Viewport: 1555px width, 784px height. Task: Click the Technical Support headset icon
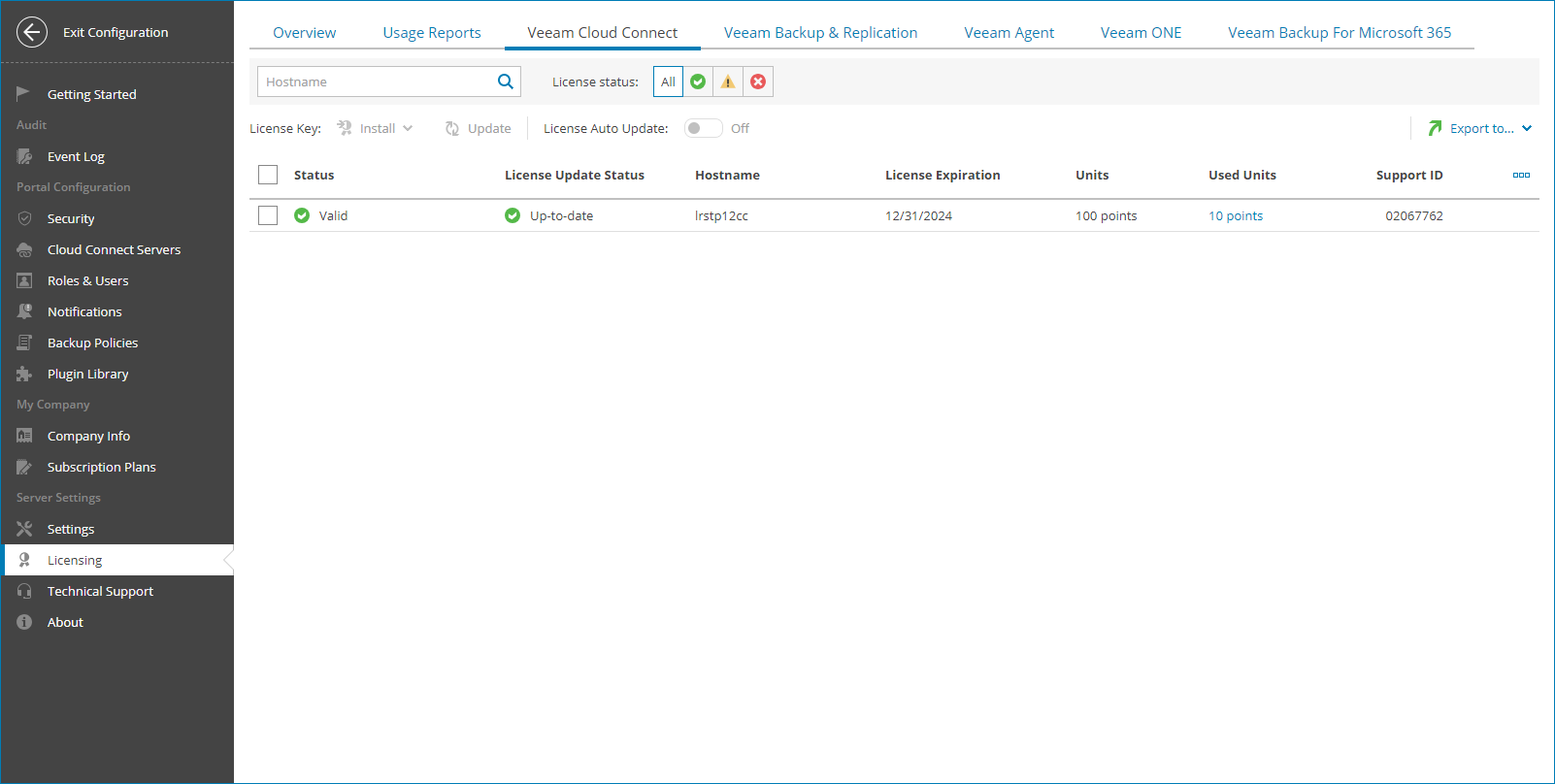pos(24,591)
